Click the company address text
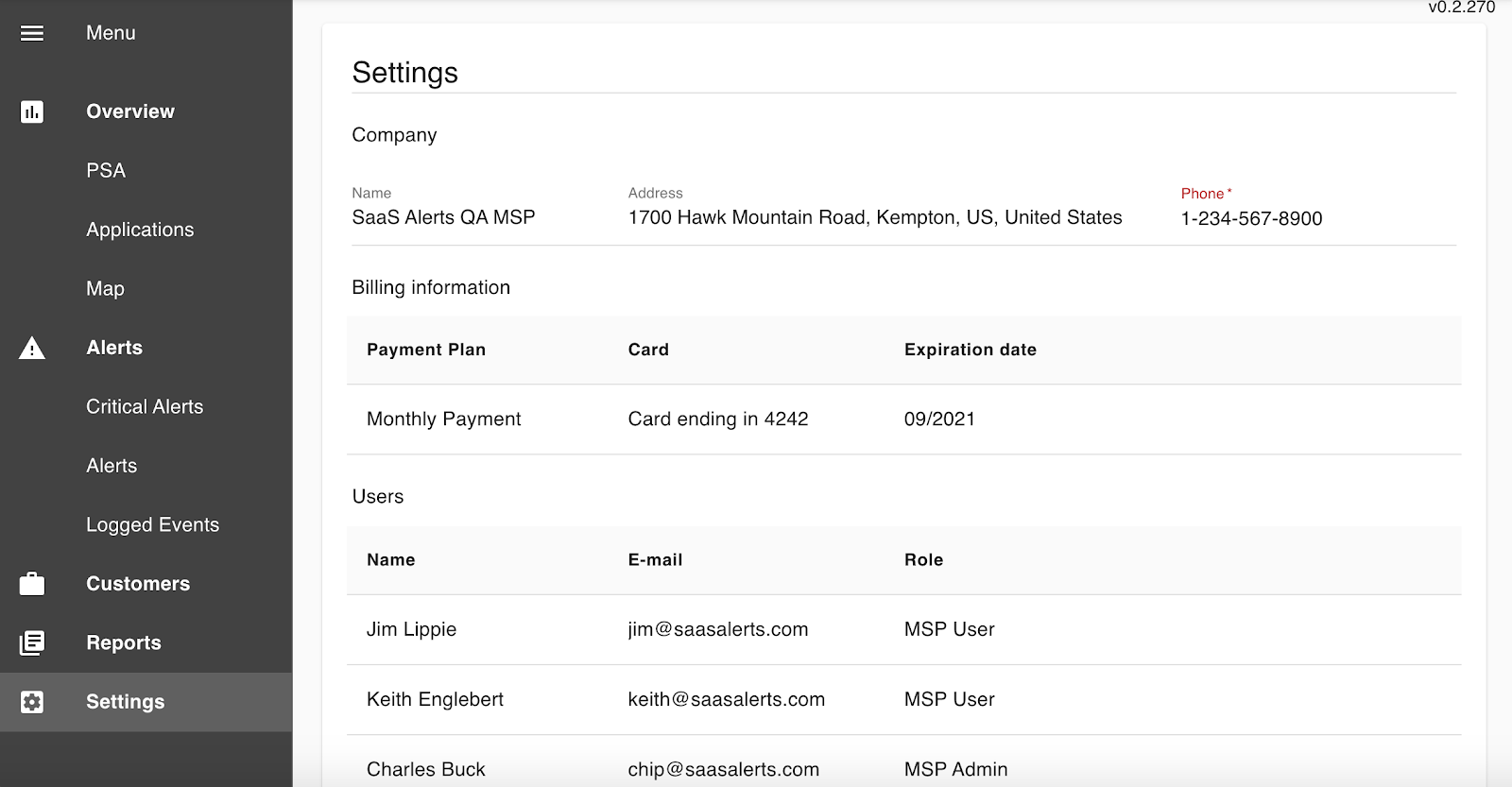Screen dimensions: 1512x787 [x=874, y=218]
